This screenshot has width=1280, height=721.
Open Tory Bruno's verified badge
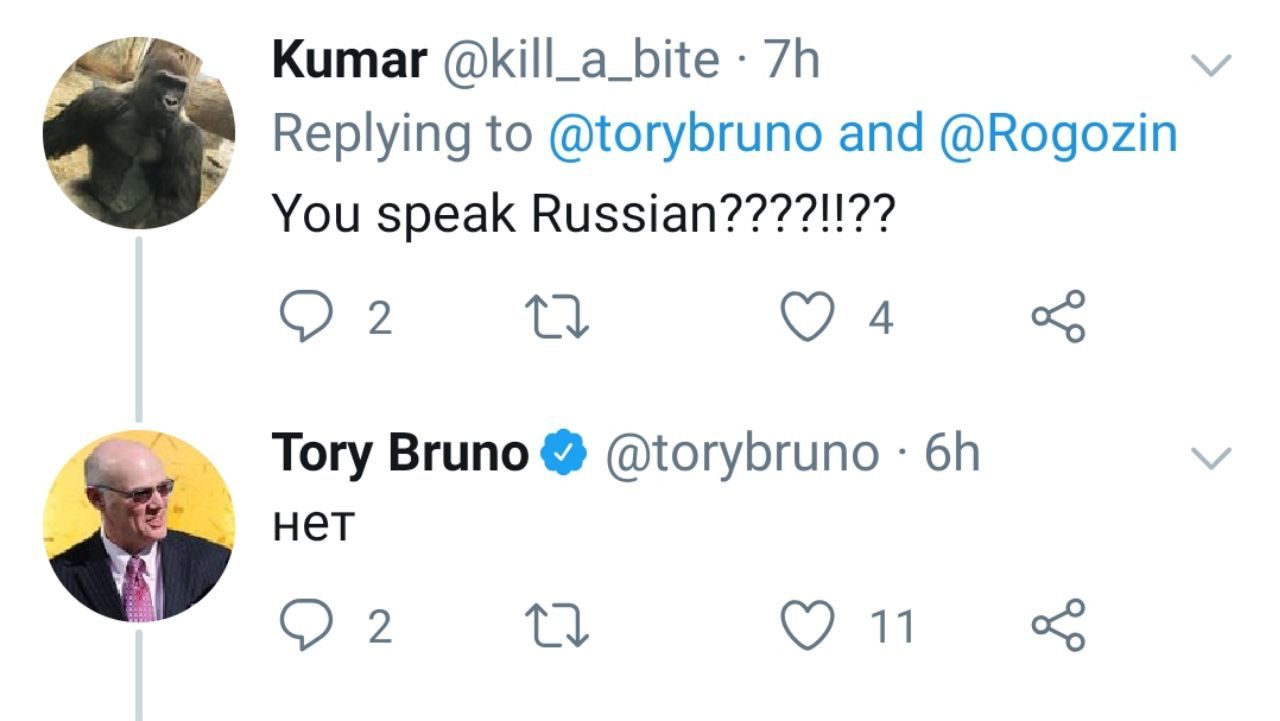pos(564,456)
